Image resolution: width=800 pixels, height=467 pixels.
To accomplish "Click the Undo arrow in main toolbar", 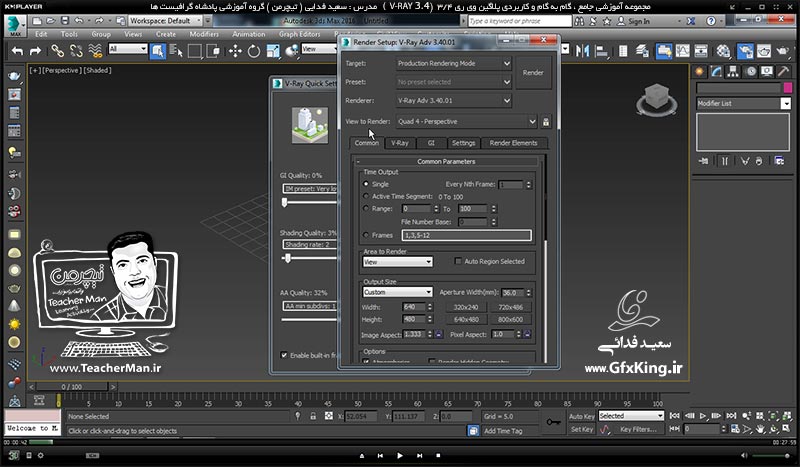I will 17,51.
